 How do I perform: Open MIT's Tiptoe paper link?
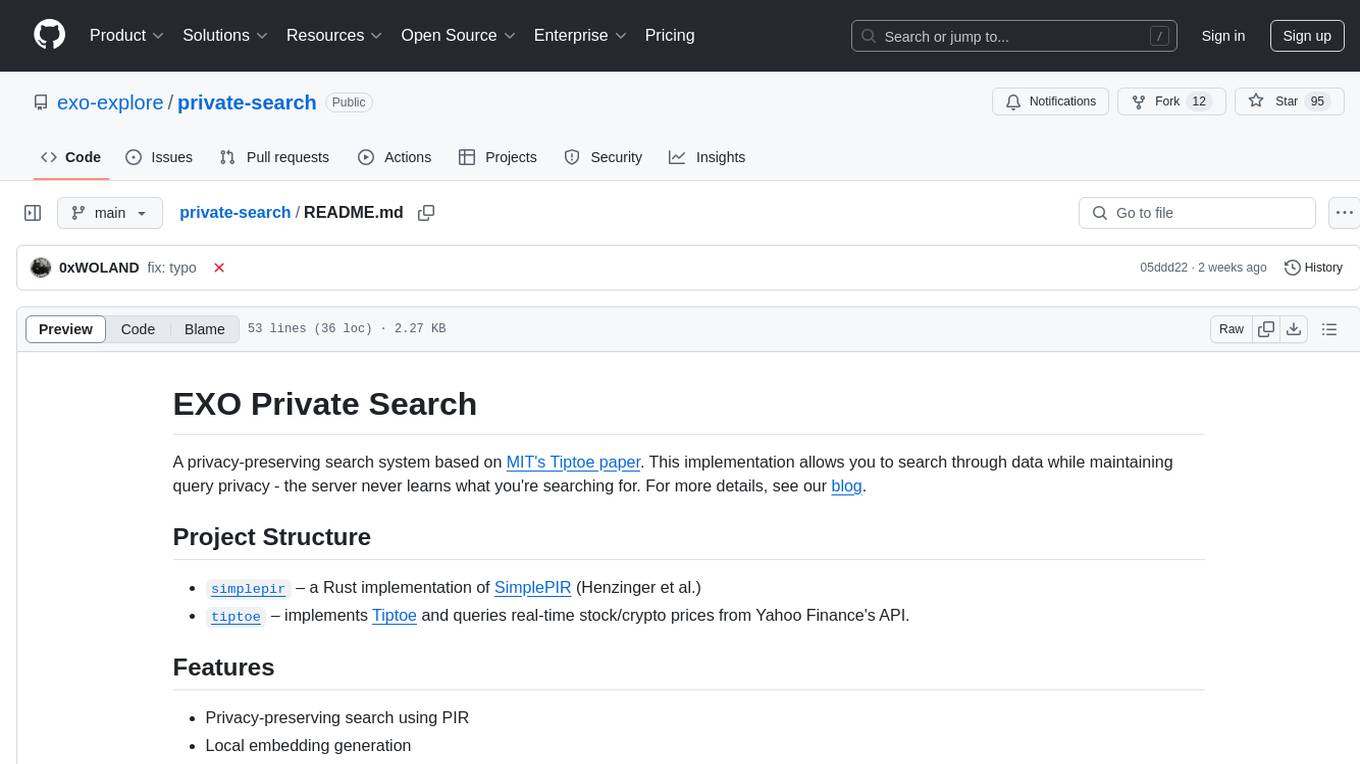click(x=573, y=462)
